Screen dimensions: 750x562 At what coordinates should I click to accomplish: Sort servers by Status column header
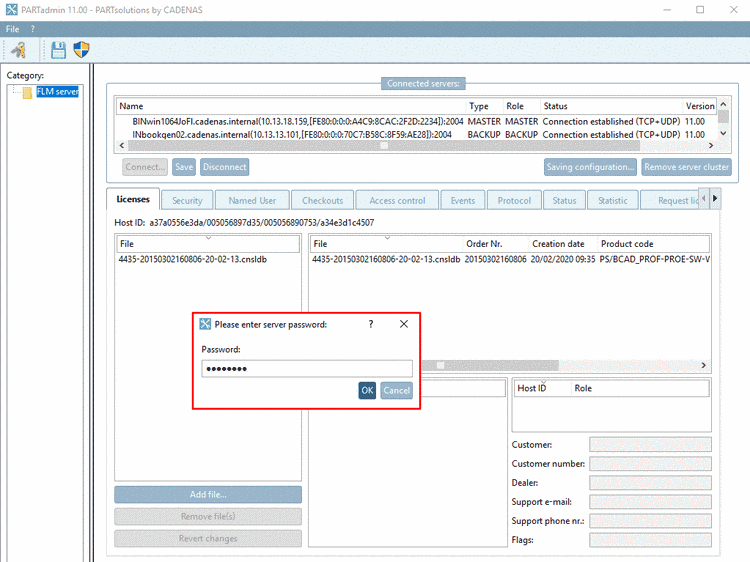point(611,106)
